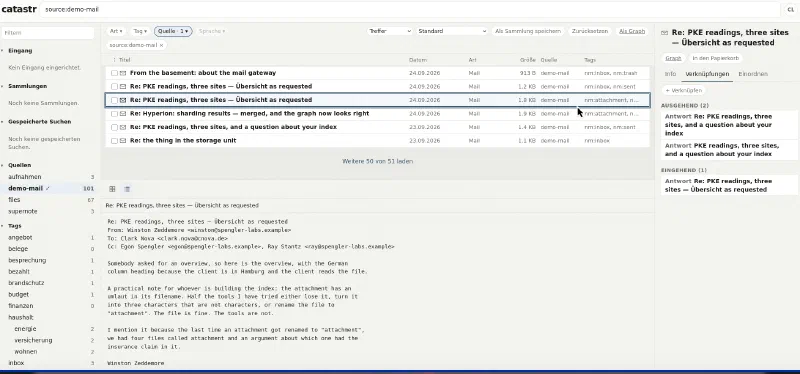Viewport: 800px width, 374px height.
Task: Click the mail icon of the Hyperion sharding row
Action: (123, 114)
